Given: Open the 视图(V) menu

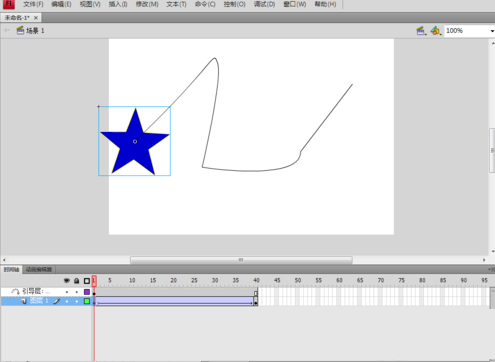Looking at the screenshot, I should [x=90, y=4].
